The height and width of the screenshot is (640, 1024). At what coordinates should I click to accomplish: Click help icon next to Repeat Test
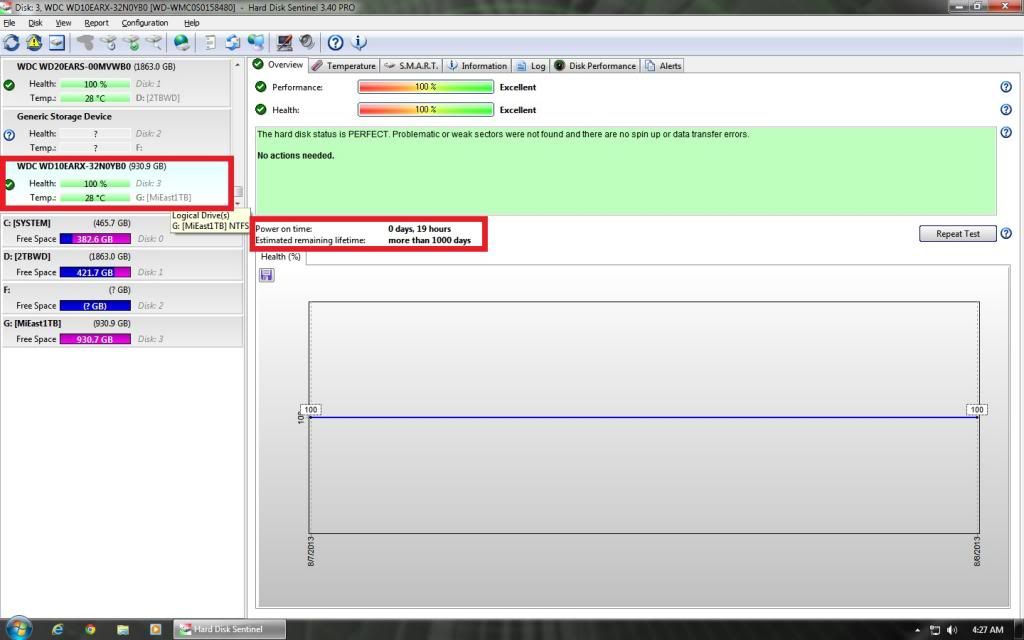pyautogui.click(x=1006, y=234)
